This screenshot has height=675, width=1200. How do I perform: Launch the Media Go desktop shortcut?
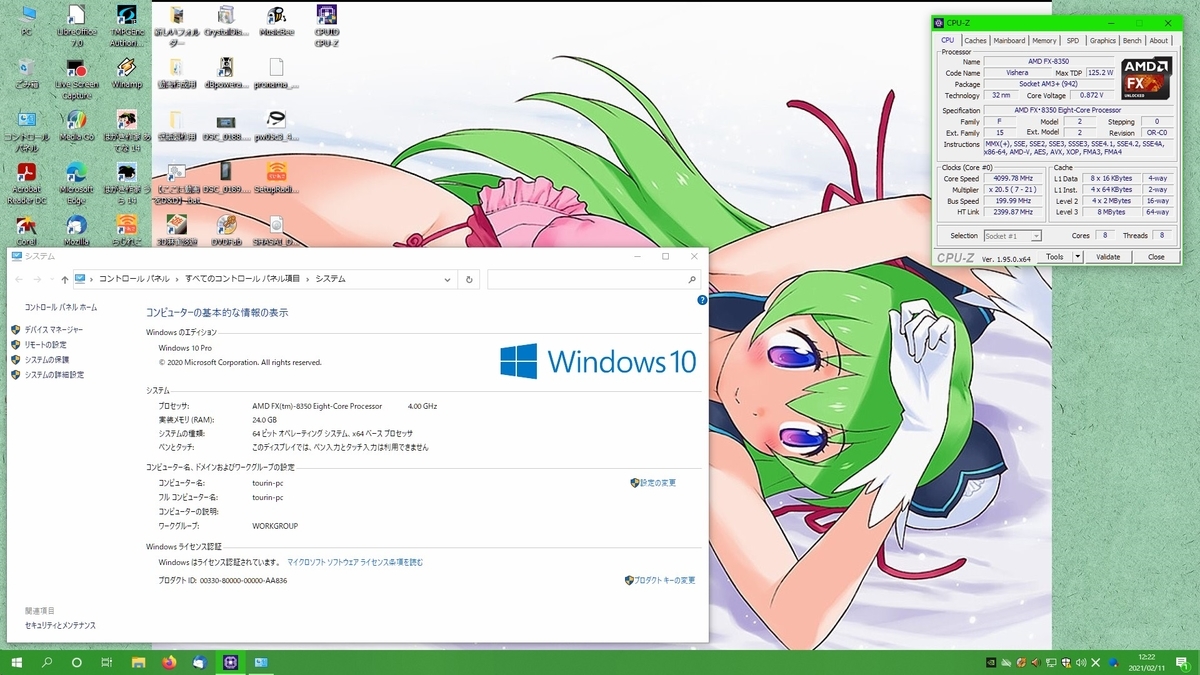76,125
